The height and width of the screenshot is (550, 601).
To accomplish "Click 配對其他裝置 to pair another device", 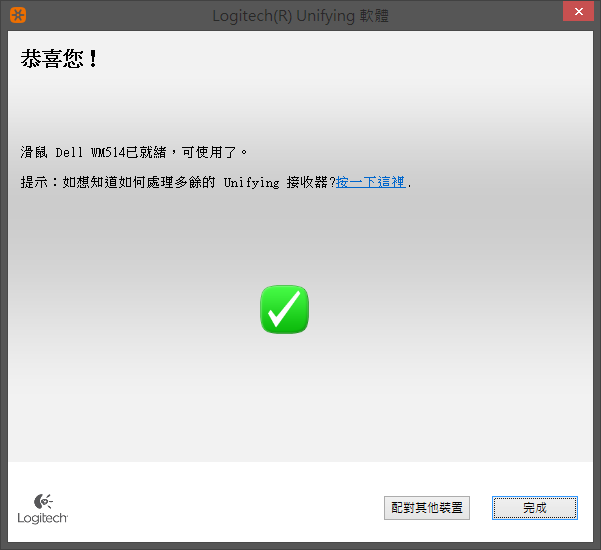I will click(x=427, y=508).
